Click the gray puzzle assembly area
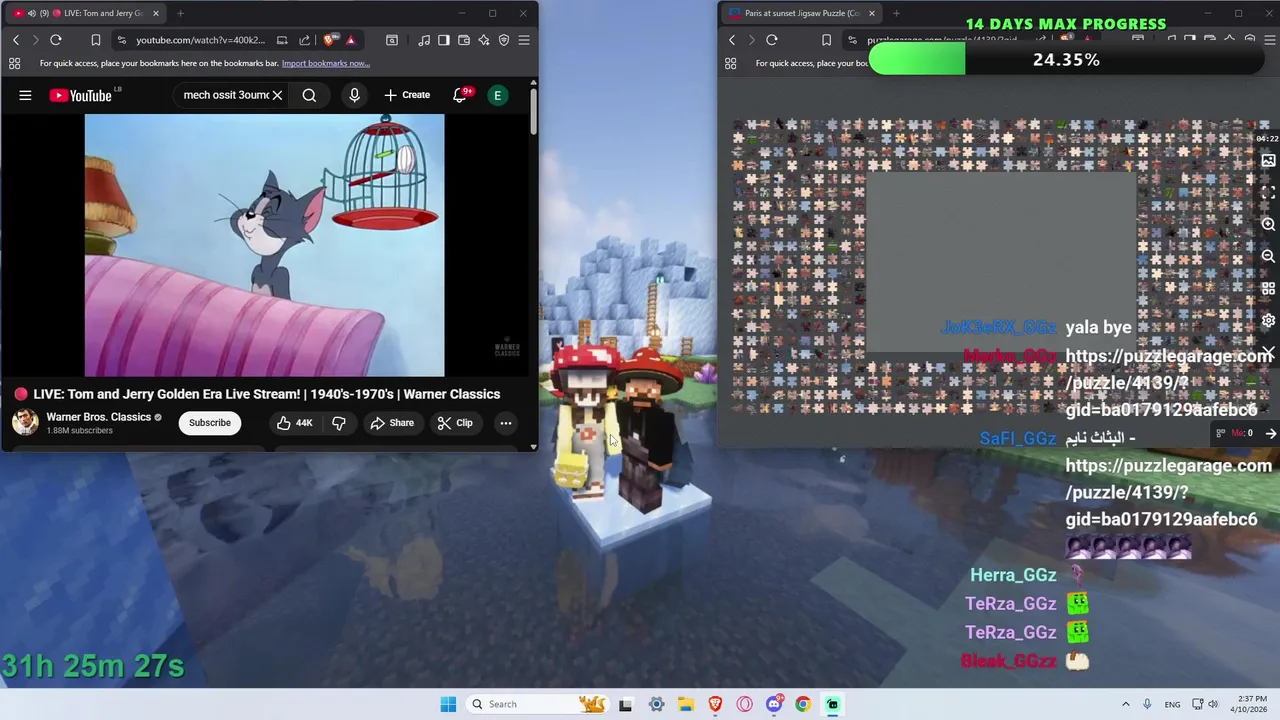The width and height of the screenshot is (1280, 720). pyautogui.click(x=1001, y=262)
